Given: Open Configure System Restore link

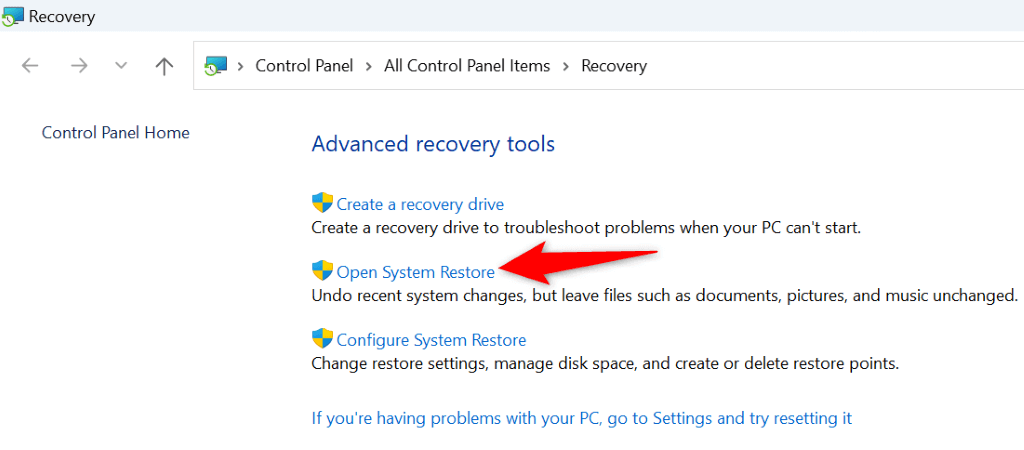Looking at the screenshot, I should [431, 340].
